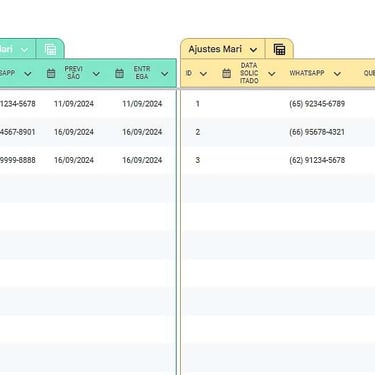This screenshot has width=375, height=375.
Task: Click the calendar icon of ENTREGA column
Action: (x=119, y=73)
